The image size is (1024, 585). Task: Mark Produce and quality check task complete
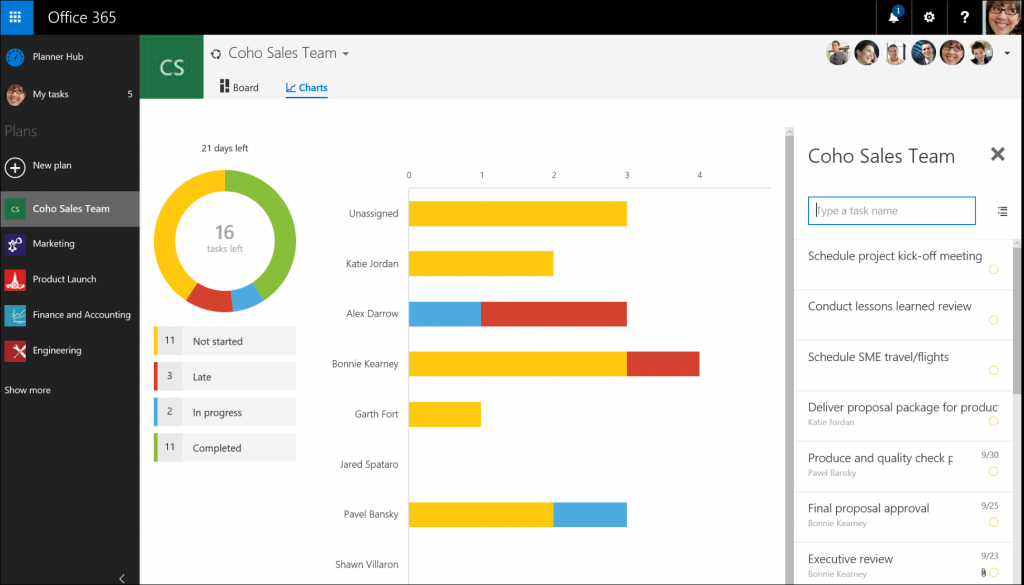pos(993,471)
